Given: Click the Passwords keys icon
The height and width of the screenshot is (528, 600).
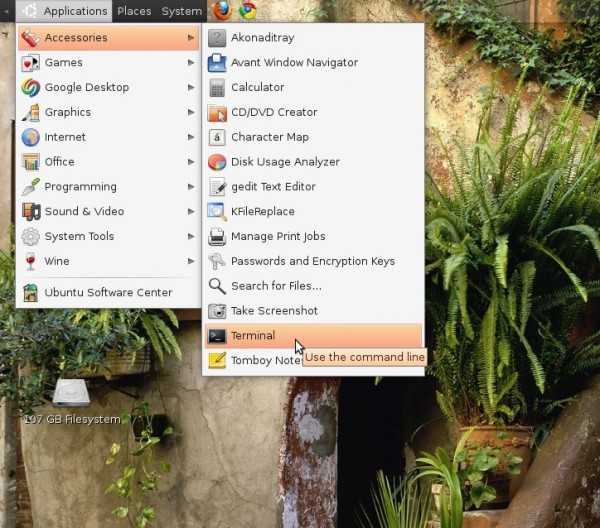Looking at the screenshot, I should [x=216, y=261].
